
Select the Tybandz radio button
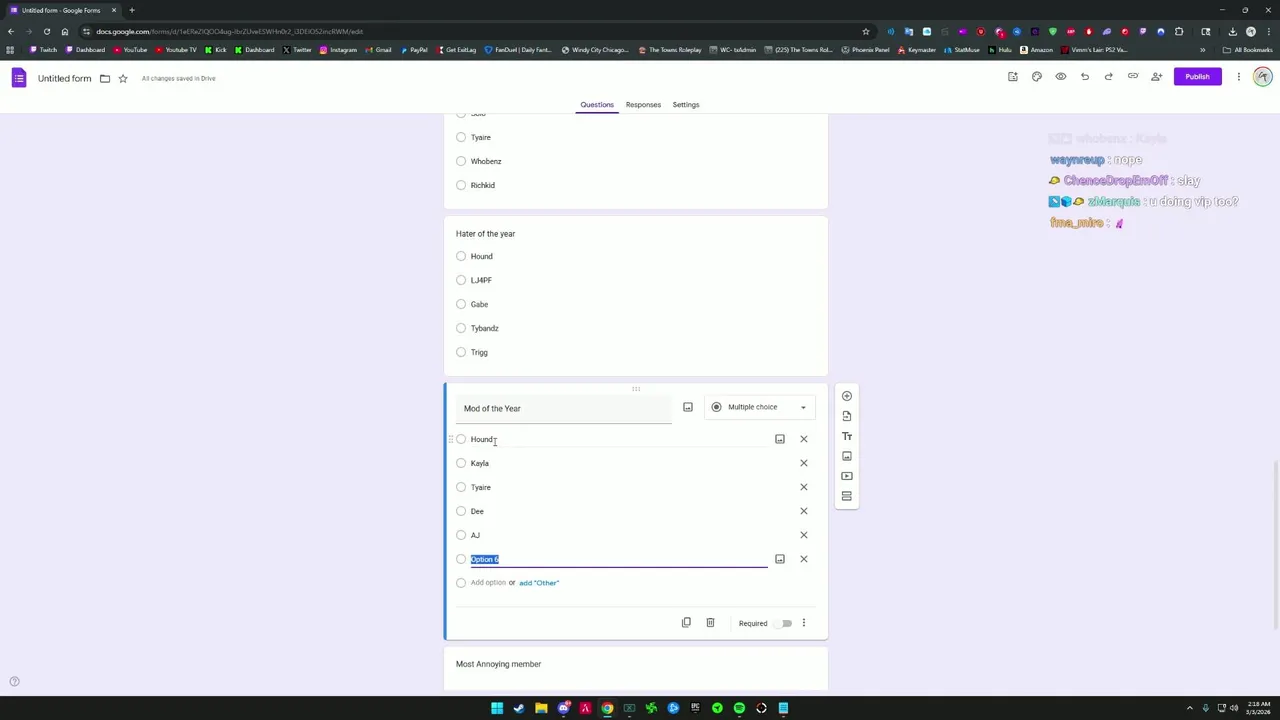coord(461,328)
